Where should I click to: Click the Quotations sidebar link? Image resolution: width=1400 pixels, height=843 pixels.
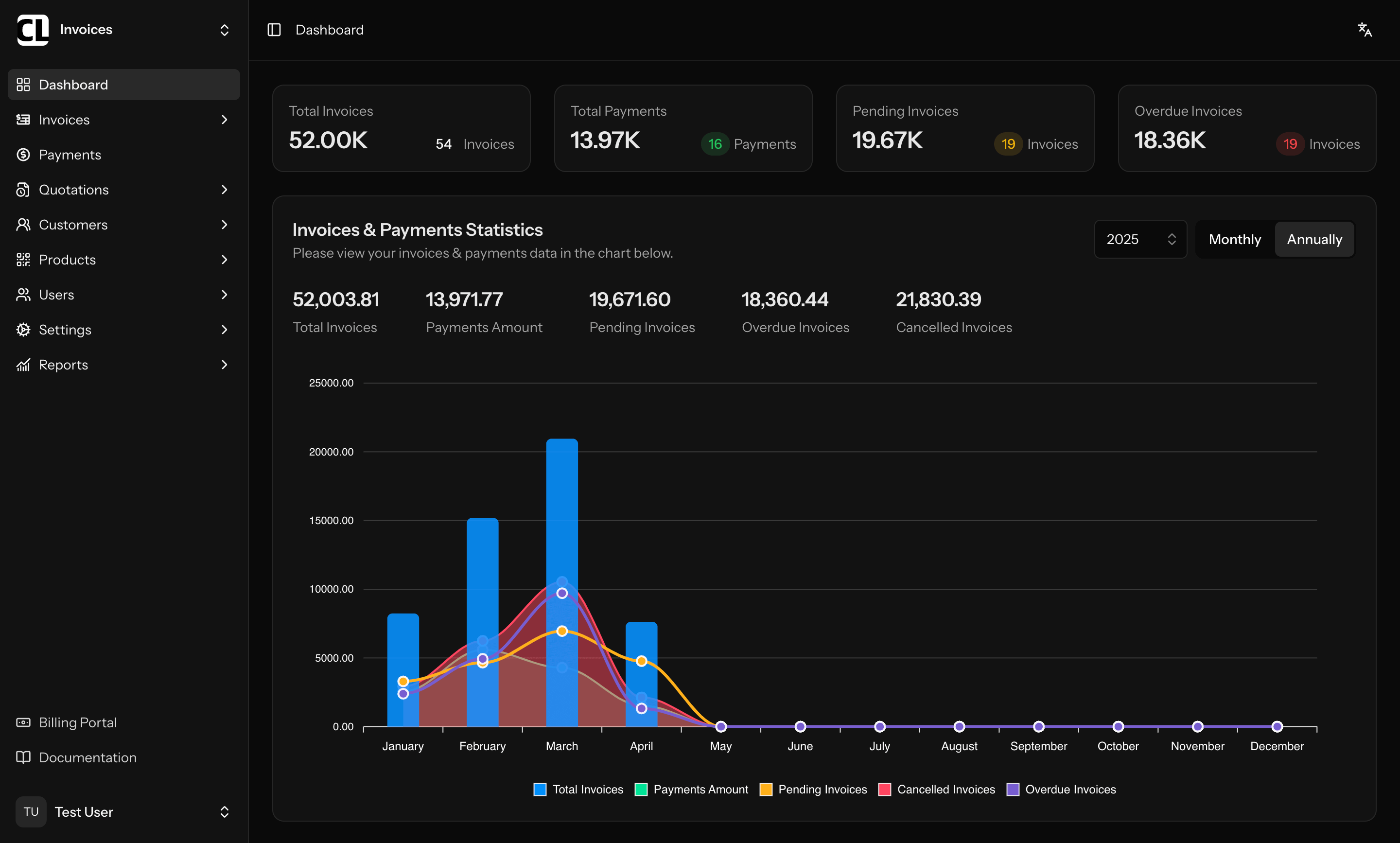[74, 190]
